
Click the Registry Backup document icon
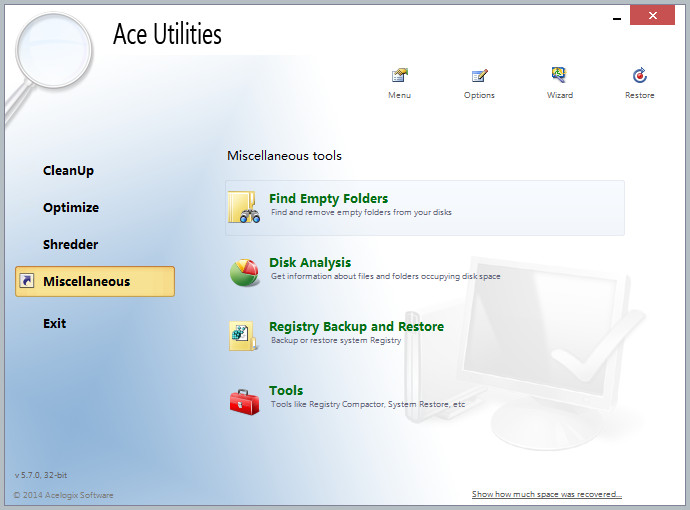(243, 336)
